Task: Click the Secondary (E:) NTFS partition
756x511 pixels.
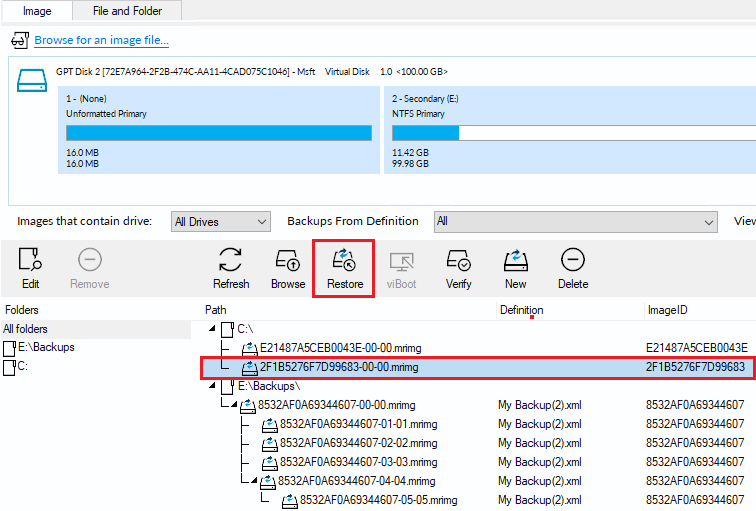Action: (x=566, y=132)
